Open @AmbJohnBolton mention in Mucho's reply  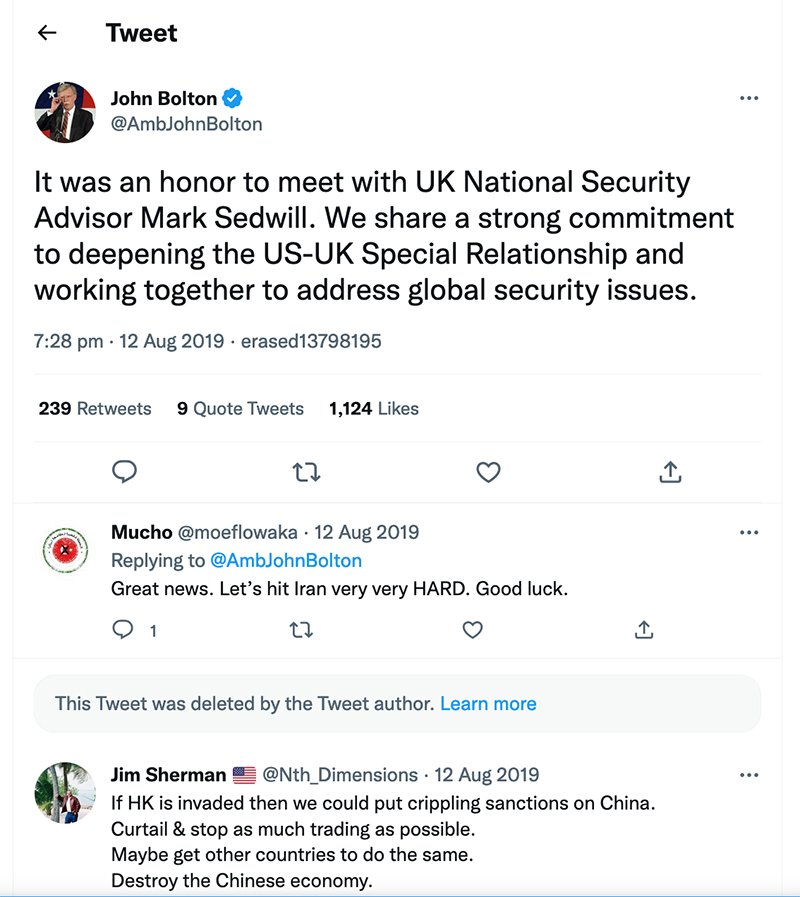click(286, 560)
